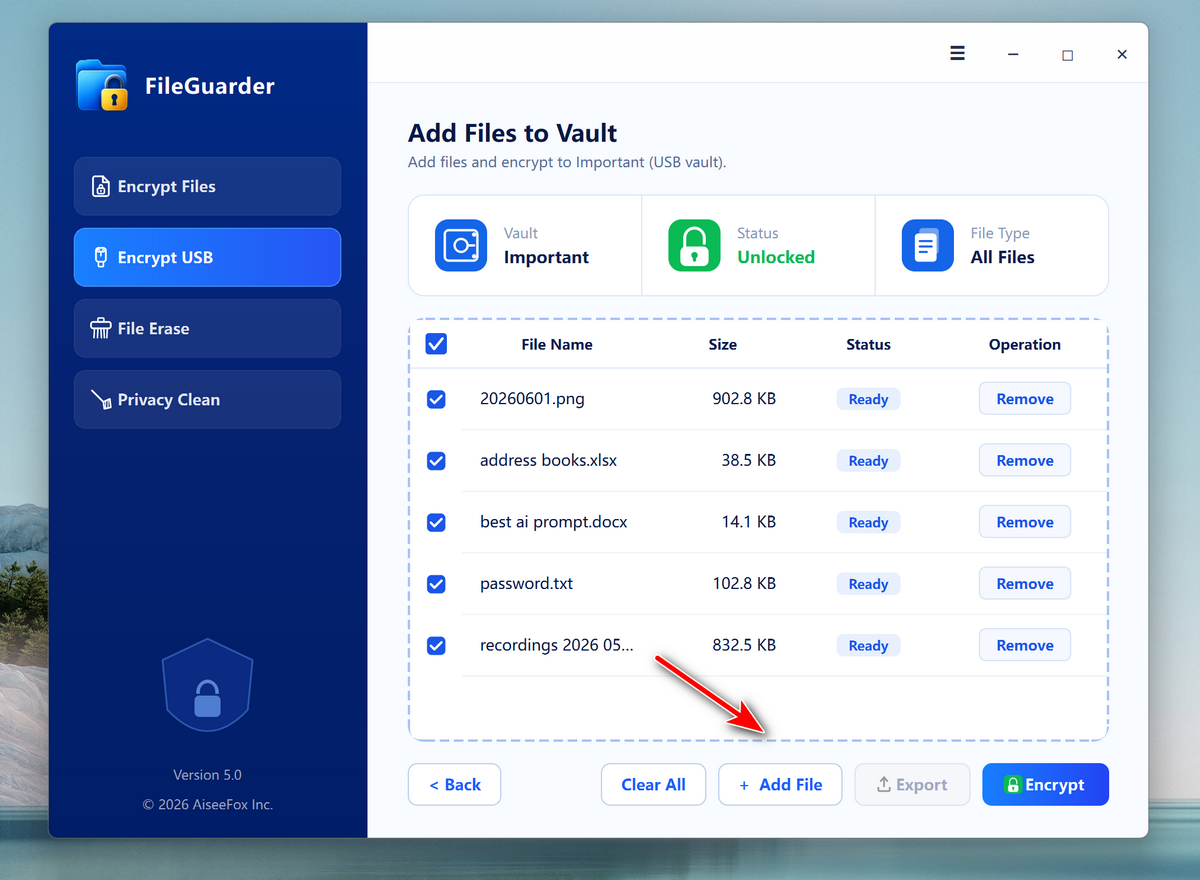Select the file name best ai prompt.docx
The width and height of the screenshot is (1200, 880).
coord(554,522)
